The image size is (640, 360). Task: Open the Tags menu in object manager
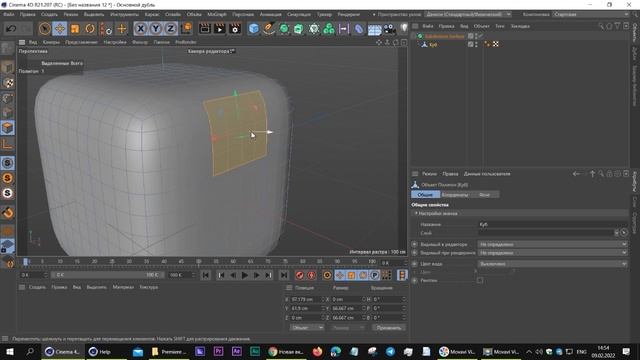click(500, 26)
